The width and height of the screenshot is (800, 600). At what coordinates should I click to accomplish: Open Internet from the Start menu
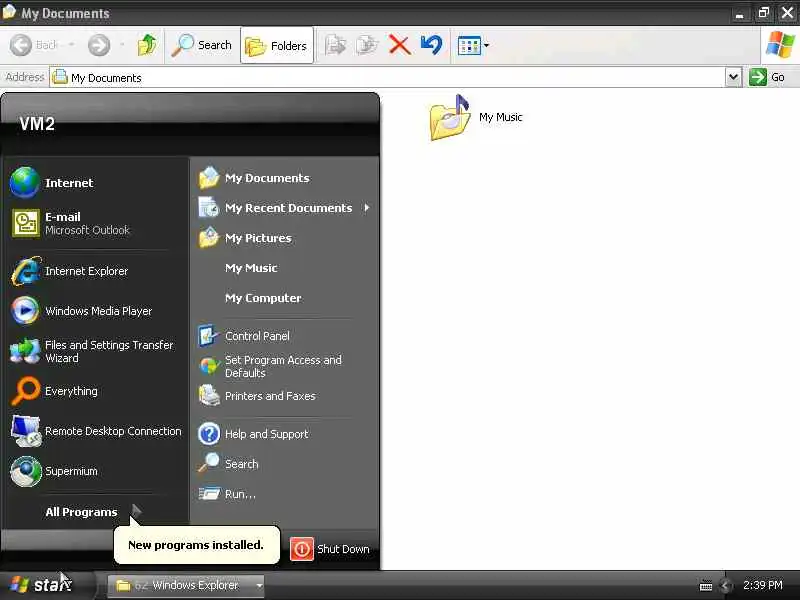click(97, 183)
